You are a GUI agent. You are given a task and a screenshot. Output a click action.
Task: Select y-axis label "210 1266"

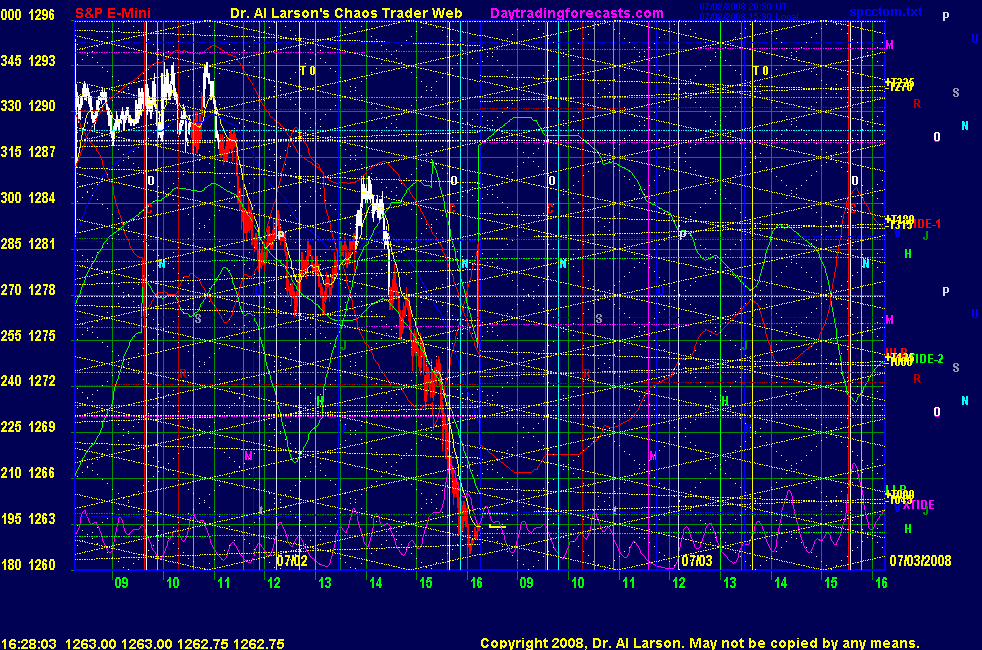[x=28, y=473]
